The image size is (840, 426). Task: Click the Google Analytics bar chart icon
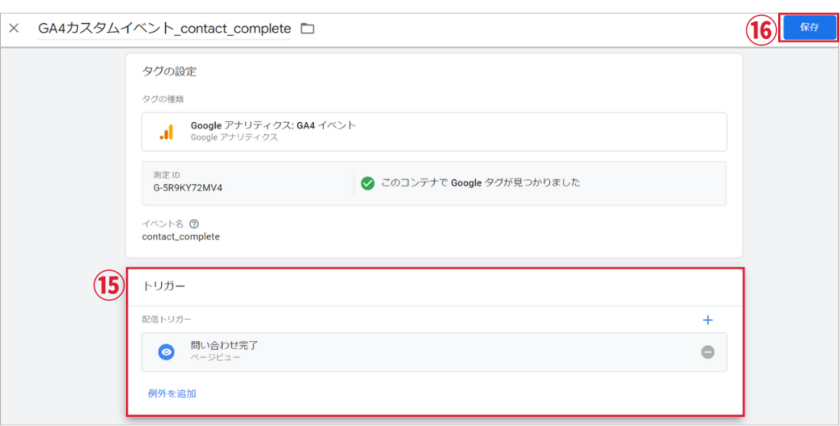click(x=166, y=132)
